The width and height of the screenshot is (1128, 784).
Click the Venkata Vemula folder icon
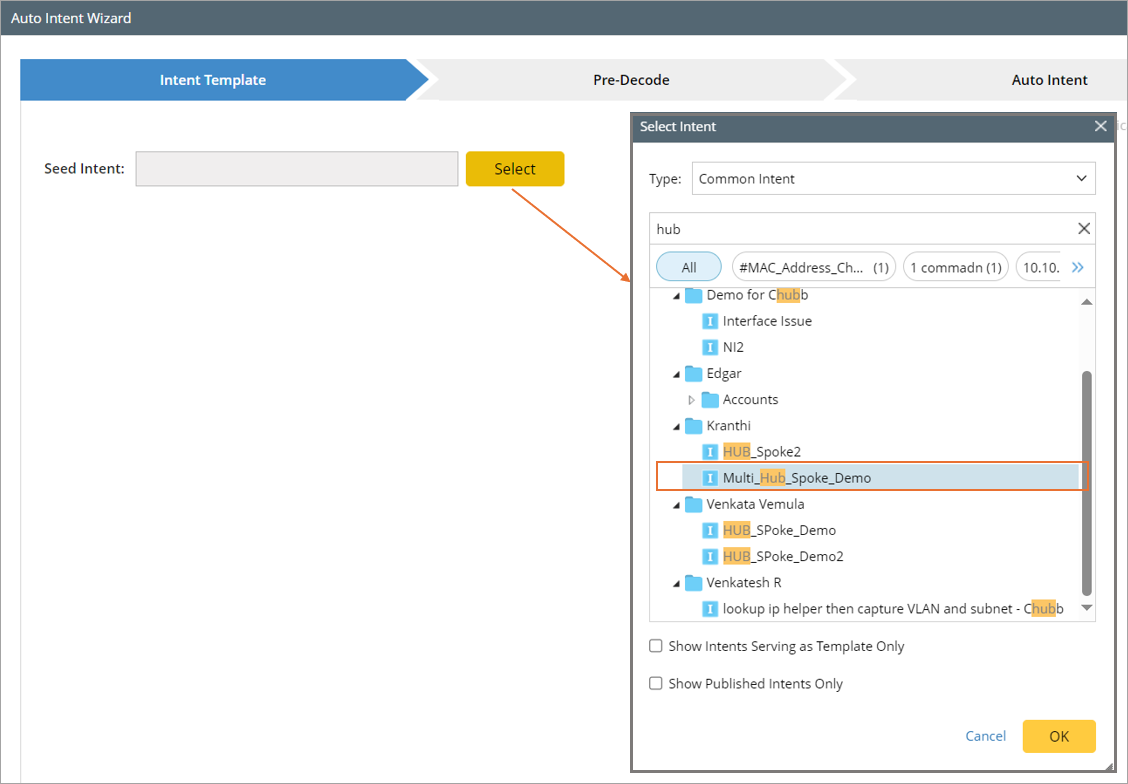(693, 504)
